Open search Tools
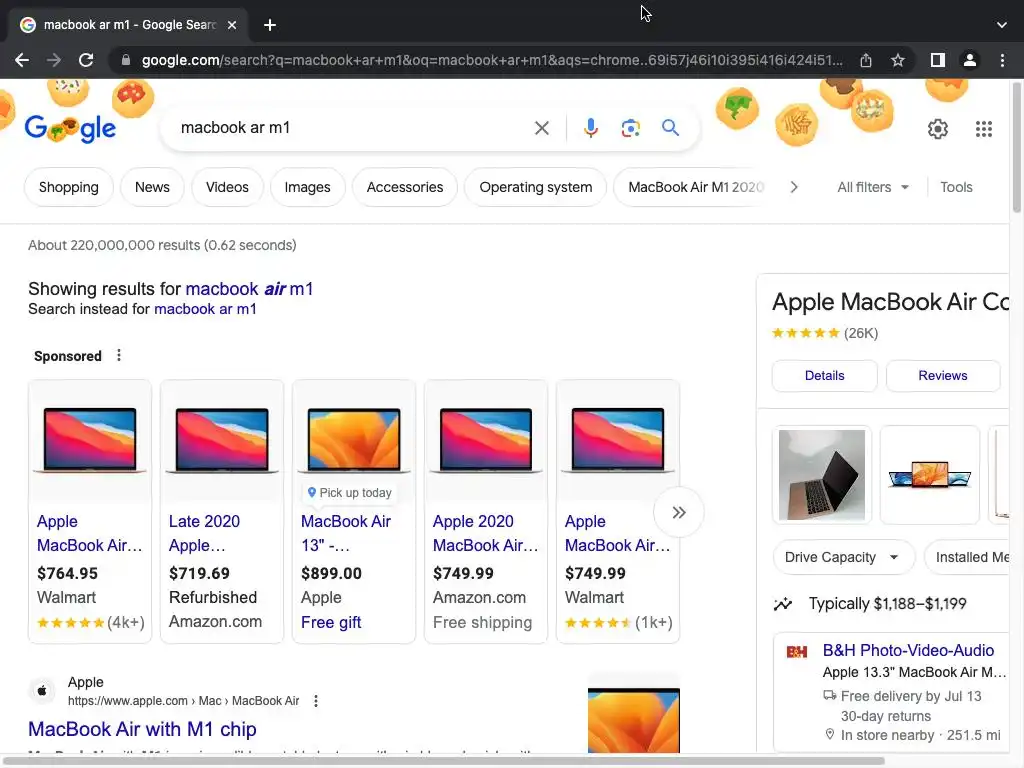This screenshot has width=1024, height=768. point(956,187)
